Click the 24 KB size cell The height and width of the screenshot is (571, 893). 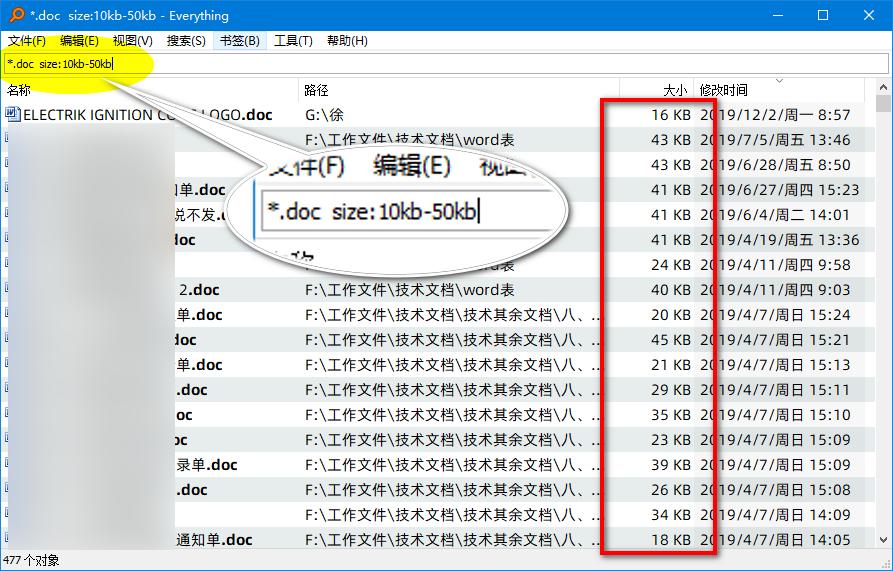click(671, 265)
